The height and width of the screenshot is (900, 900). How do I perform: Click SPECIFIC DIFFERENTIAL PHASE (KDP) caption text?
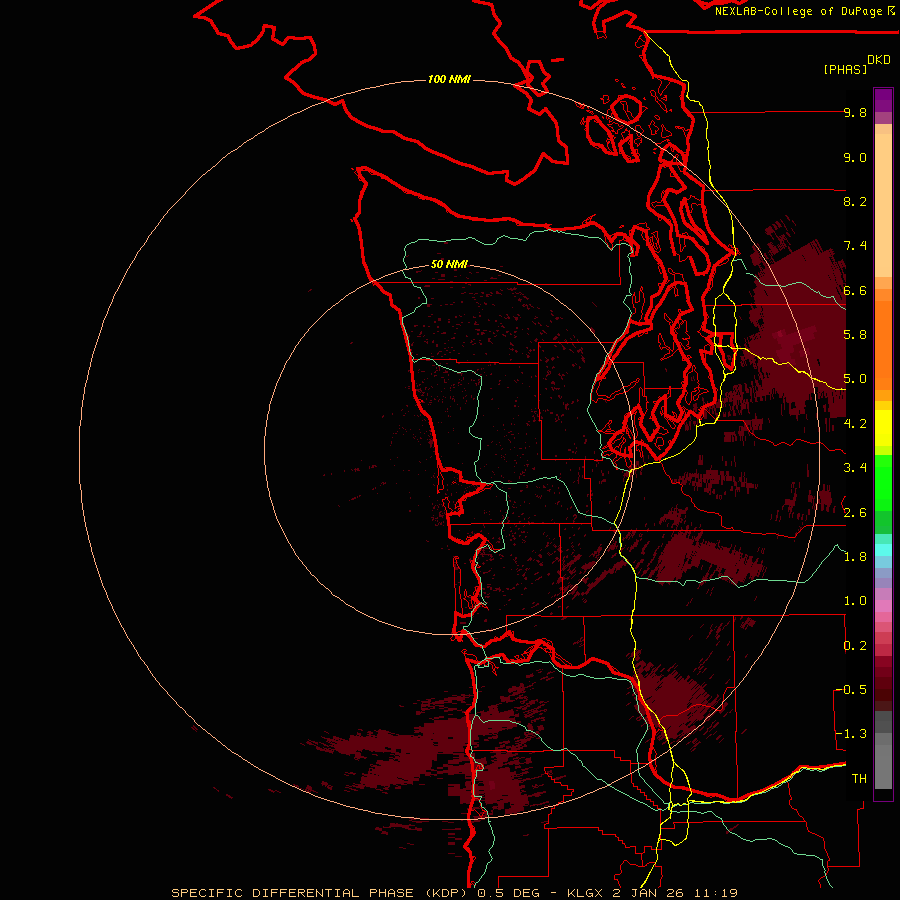pos(319,893)
